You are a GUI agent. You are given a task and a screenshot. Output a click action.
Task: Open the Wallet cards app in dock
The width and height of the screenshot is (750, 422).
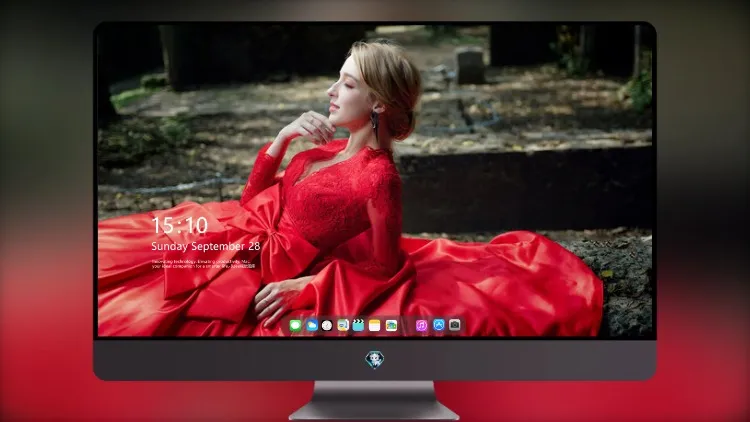point(391,326)
